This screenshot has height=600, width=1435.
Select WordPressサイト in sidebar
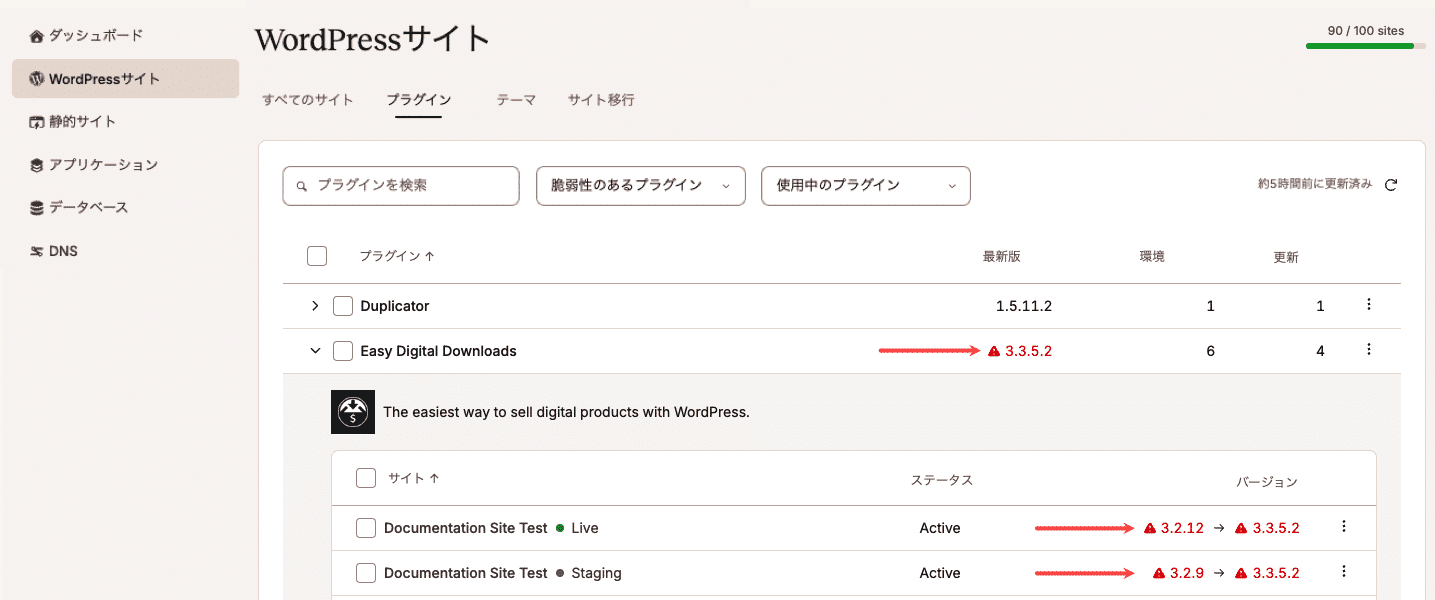pos(126,78)
